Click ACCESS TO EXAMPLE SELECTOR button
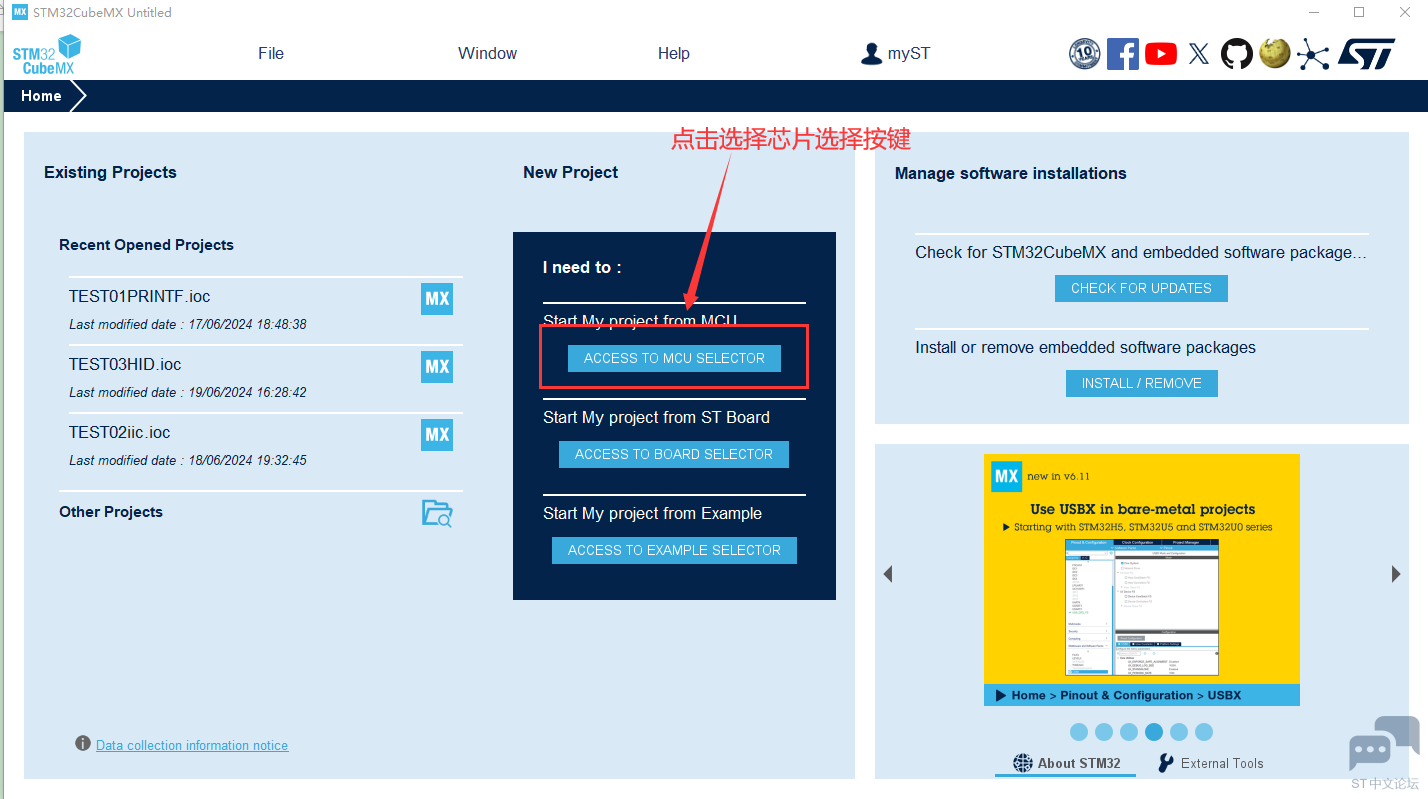Viewport: 1428px width, 799px height. tap(674, 550)
